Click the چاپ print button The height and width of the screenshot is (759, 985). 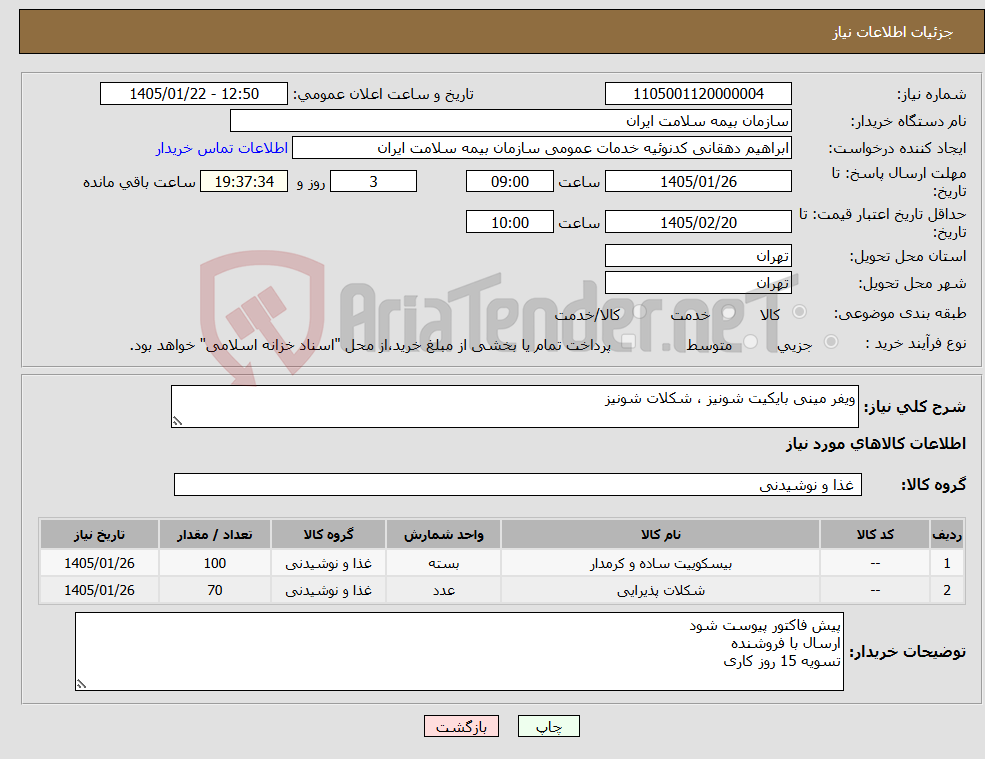pos(548,726)
